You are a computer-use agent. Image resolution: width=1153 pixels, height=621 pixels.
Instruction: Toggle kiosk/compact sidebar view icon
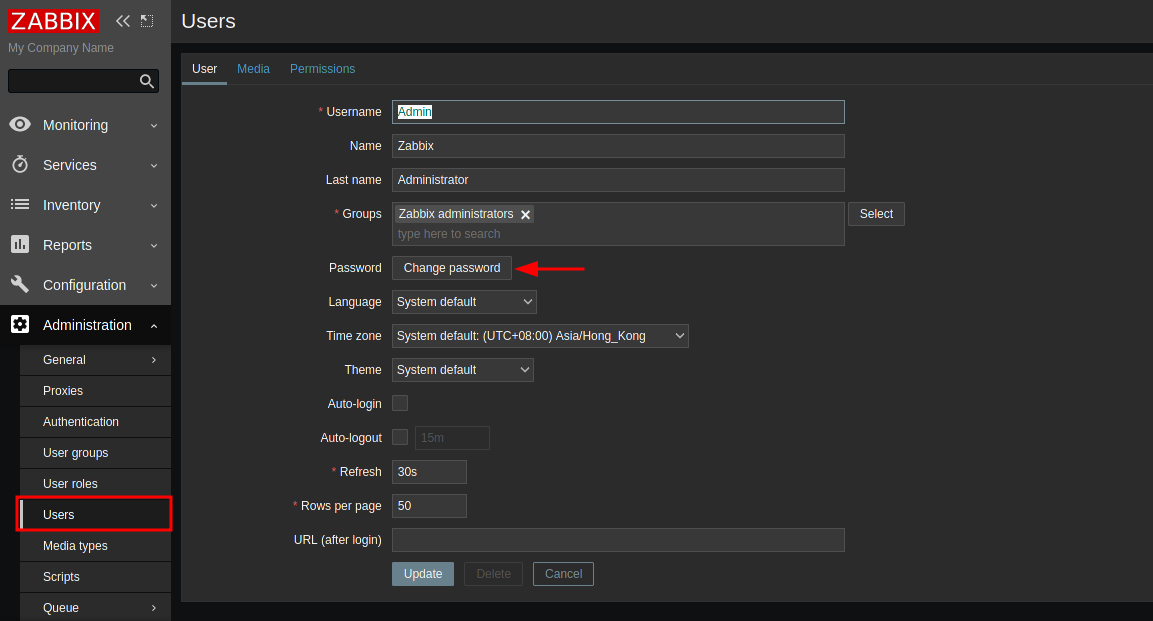(x=147, y=21)
